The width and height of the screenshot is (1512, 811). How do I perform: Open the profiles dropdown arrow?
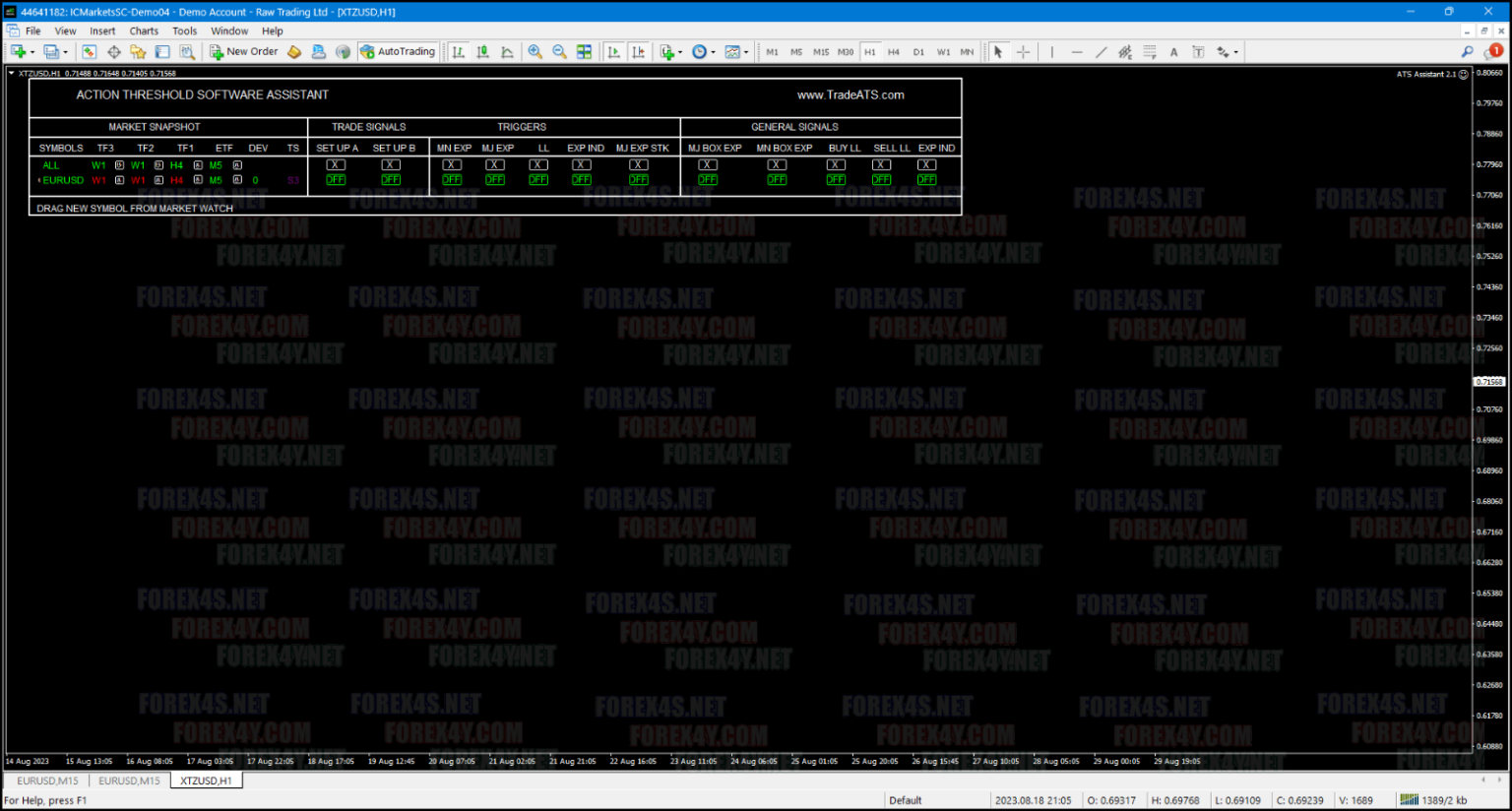(66, 52)
